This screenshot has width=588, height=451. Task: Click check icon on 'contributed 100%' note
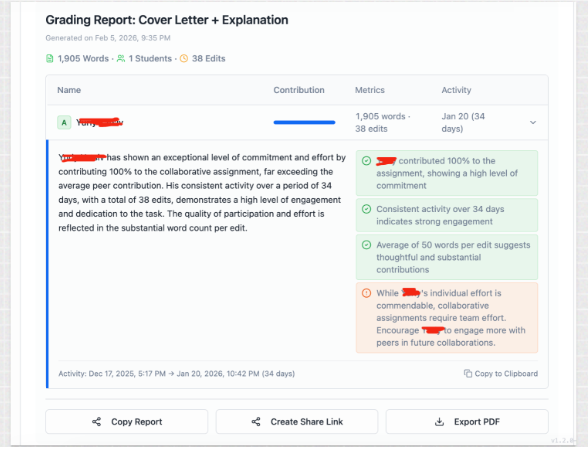pos(366,161)
